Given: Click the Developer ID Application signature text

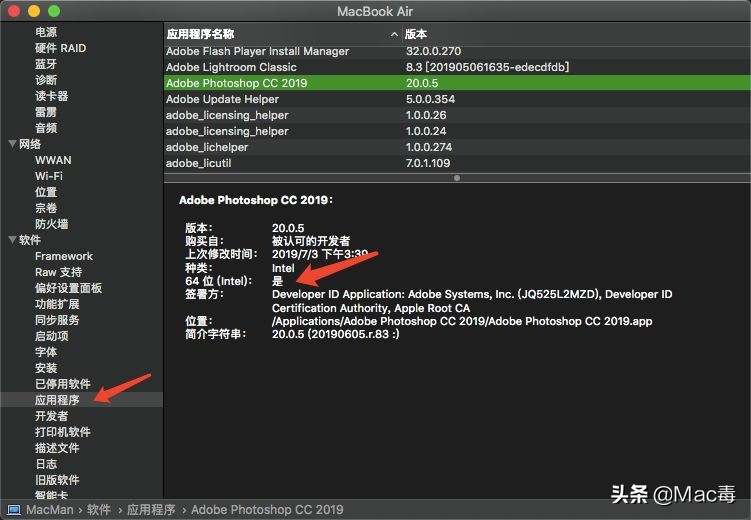Looking at the screenshot, I should click(472, 301).
